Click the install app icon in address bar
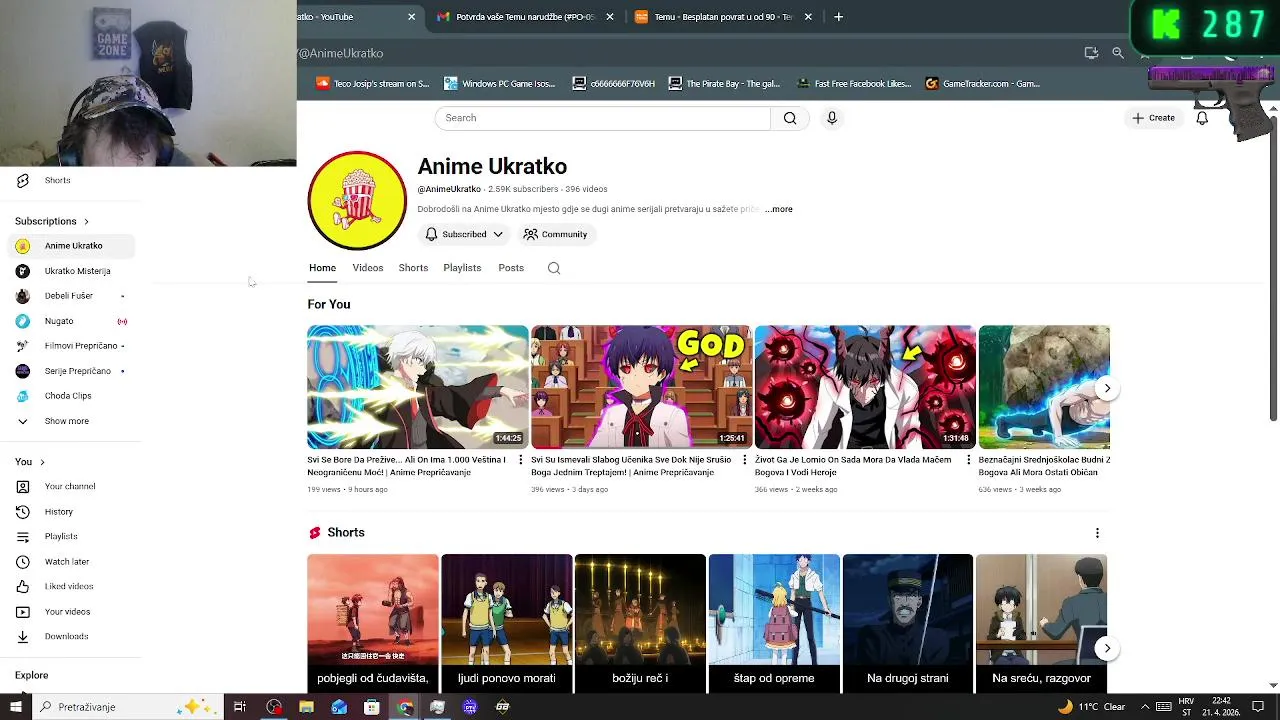Image resolution: width=1280 pixels, height=720 pixels. 1091,53
